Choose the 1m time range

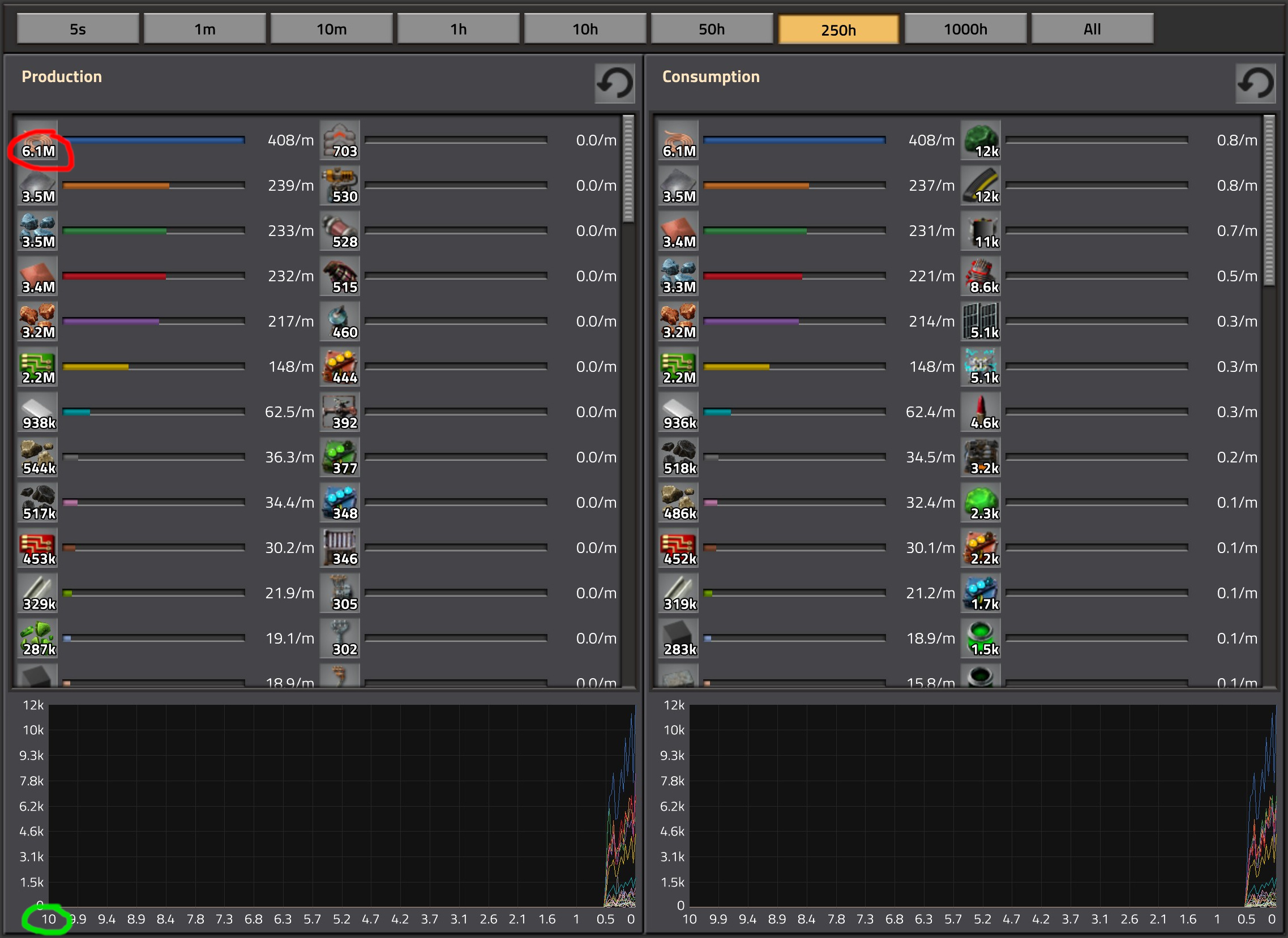[x=204, y=29]
